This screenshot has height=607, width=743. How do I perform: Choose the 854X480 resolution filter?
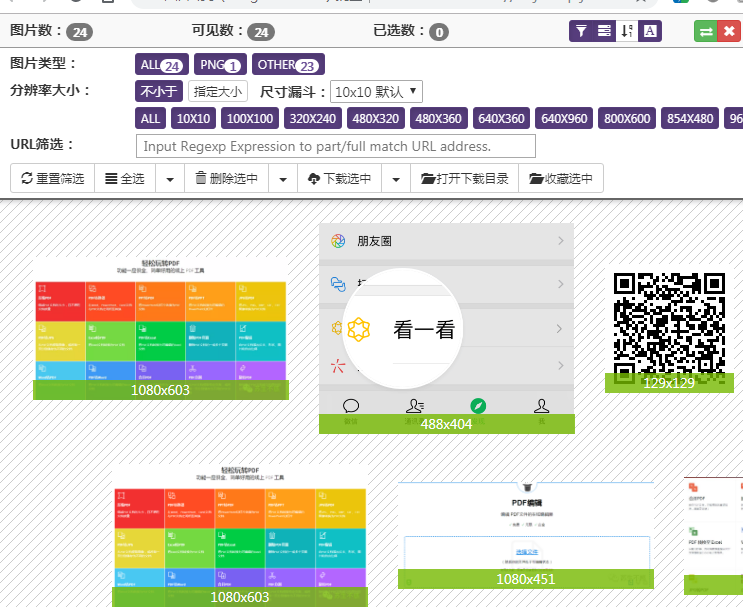[x=690, y=118]
